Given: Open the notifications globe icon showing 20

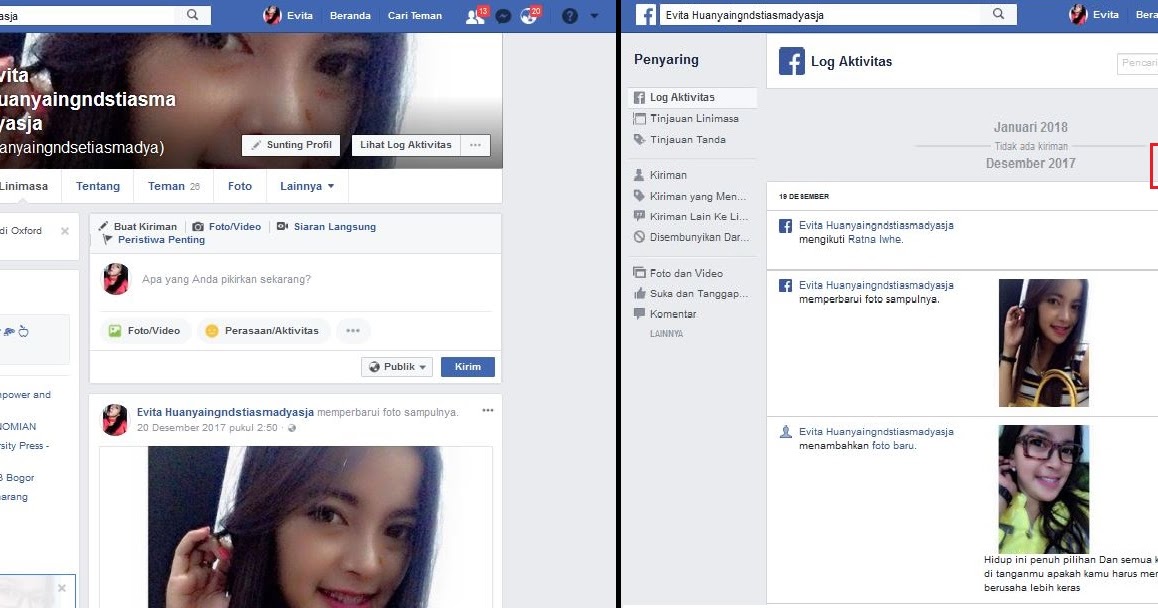Looking at the screenshot, I should [529, 15].
